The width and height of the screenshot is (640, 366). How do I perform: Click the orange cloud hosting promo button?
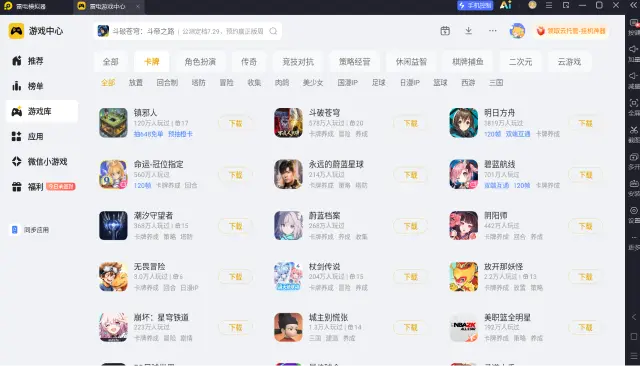(x=571, y=31)
